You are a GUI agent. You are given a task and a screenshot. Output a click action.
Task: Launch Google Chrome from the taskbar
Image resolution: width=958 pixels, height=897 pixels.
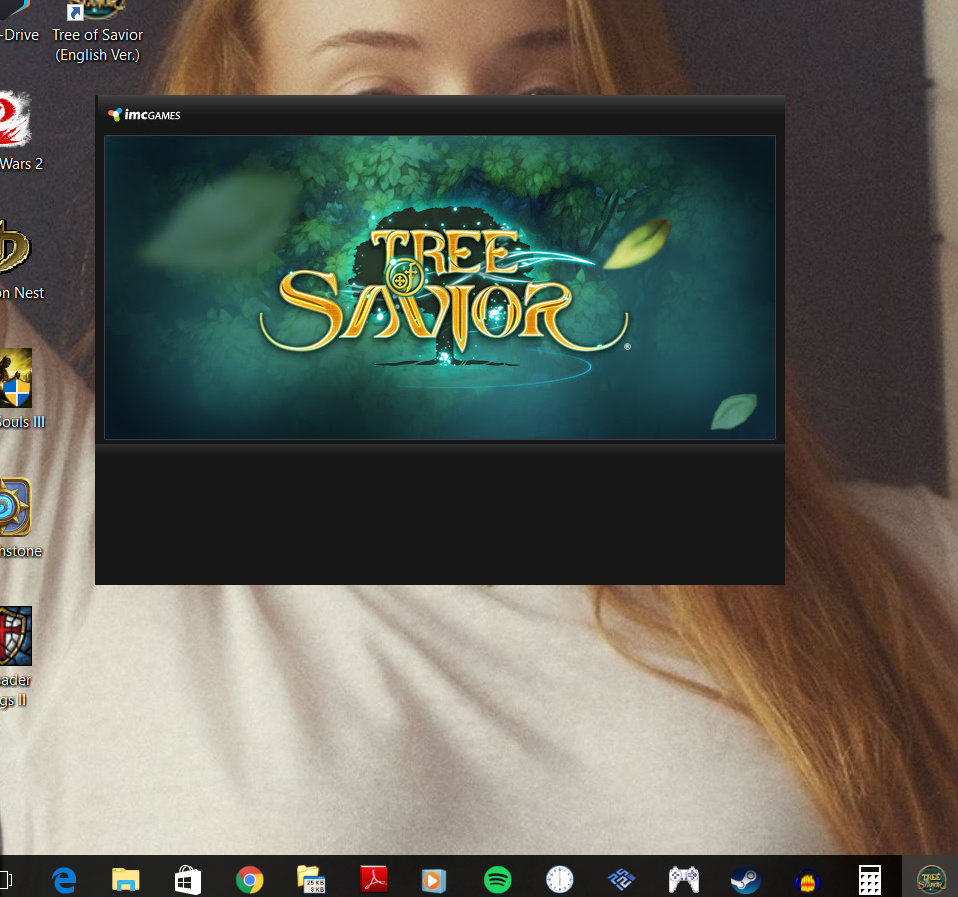(x=249, y=879)
